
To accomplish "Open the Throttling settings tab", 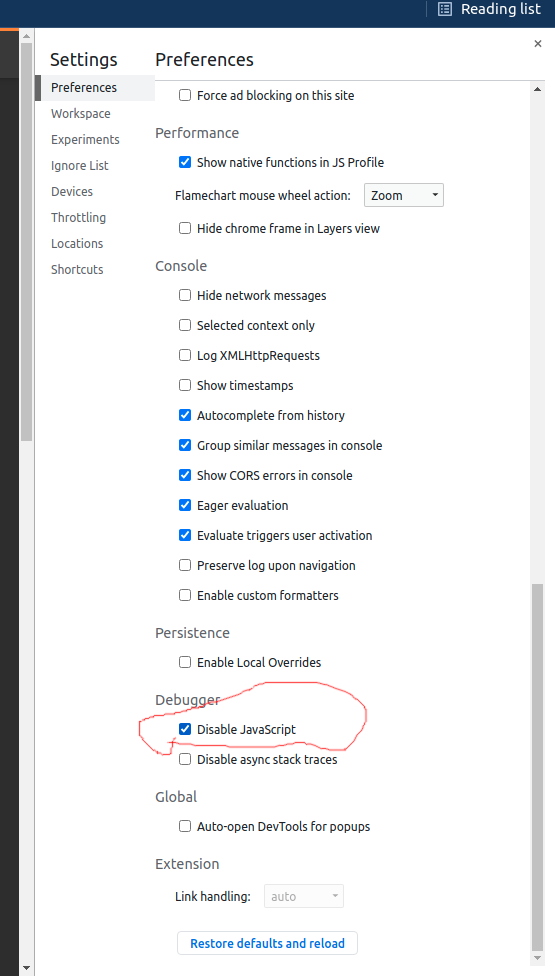I will pyautogui.click(x=78, y=218).
